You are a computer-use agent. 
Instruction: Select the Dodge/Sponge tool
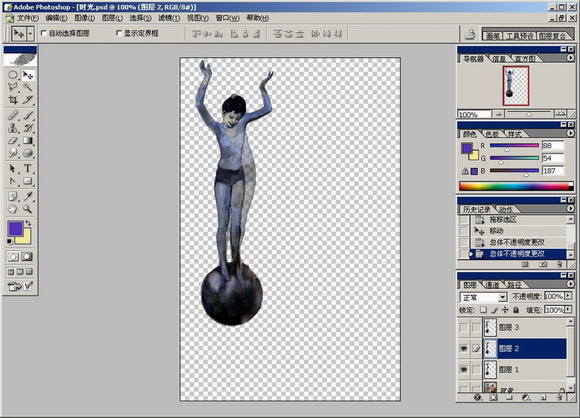pos(28,153)
